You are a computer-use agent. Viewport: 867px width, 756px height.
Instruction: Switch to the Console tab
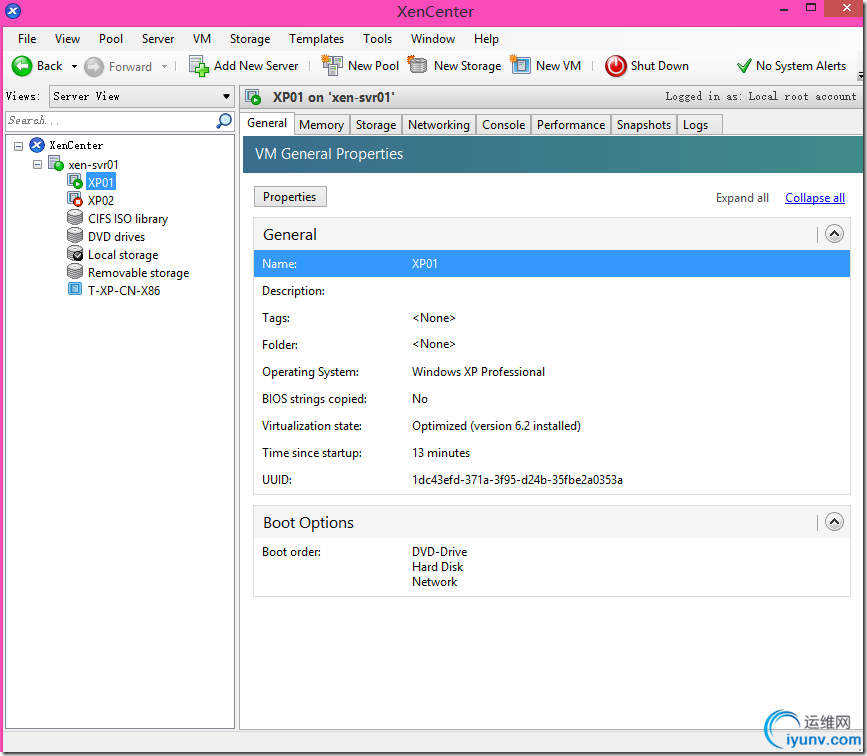pyautogui.click(x=503, y=124)
